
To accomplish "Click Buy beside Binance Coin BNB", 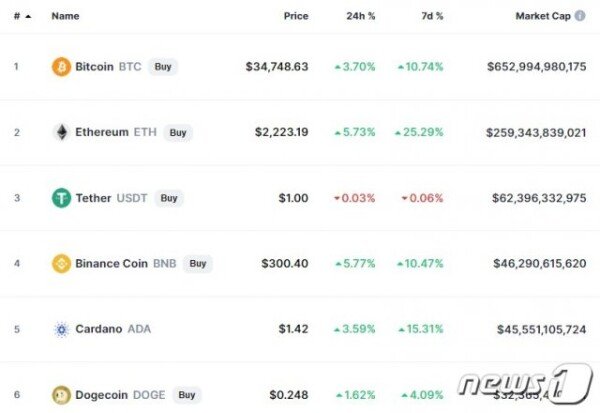I will (198, 263).
